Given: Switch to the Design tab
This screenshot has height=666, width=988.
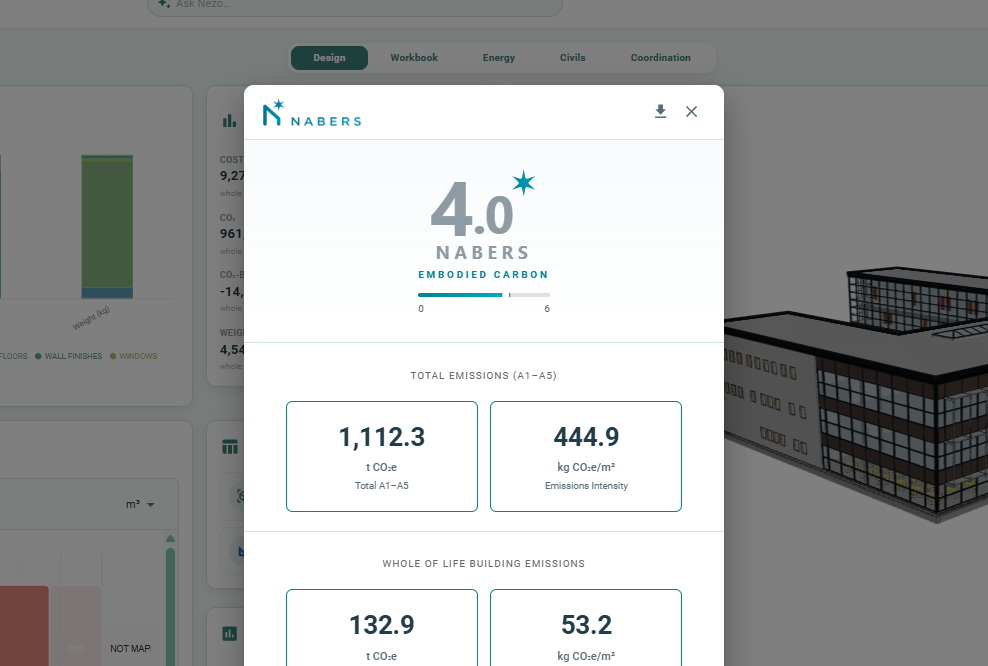Looking at the screenshot, I should (x=330, y=58).
